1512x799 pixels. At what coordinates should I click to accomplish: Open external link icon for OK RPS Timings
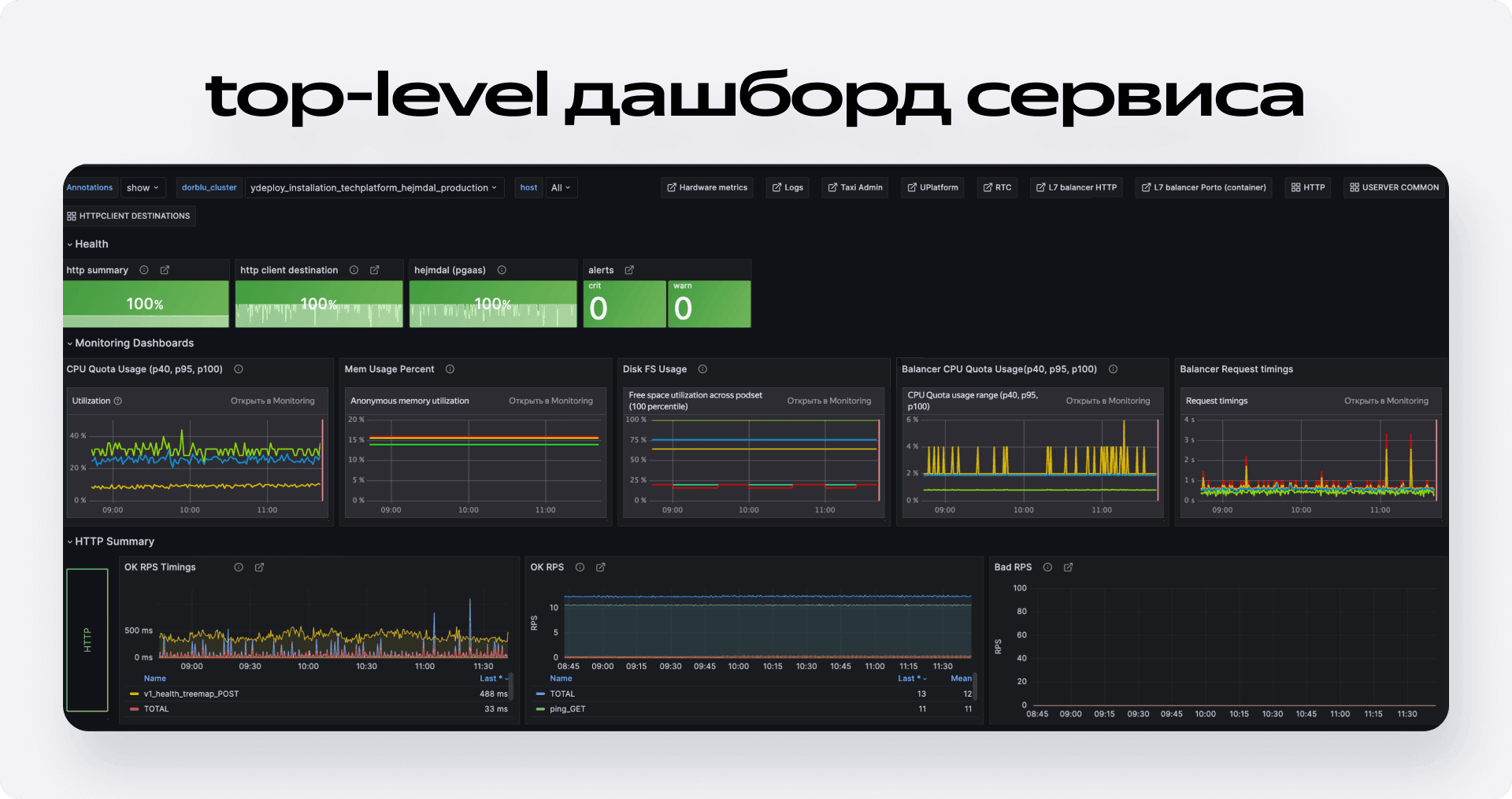(259, 568)
